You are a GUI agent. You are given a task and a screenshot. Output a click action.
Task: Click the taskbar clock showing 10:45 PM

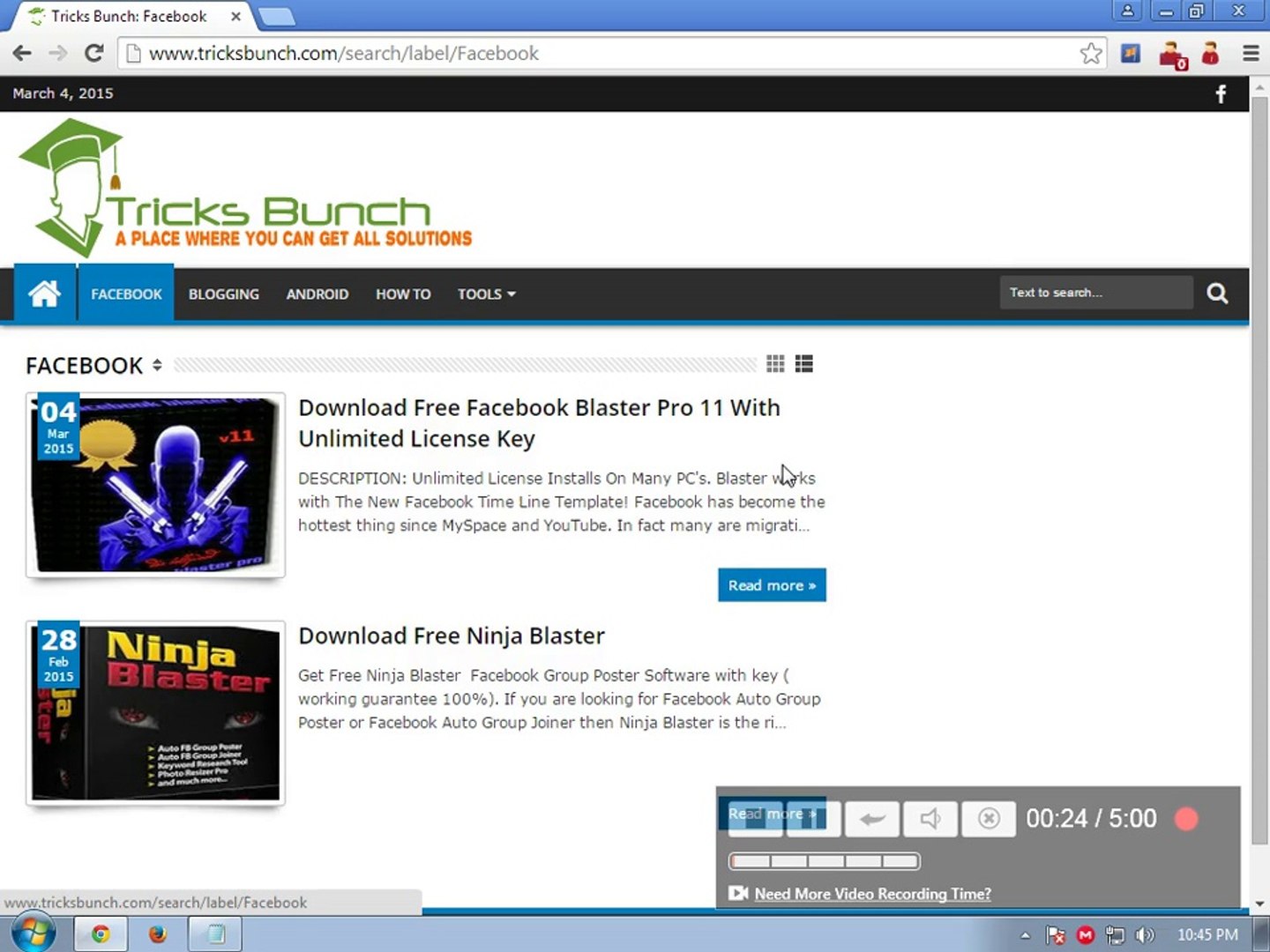(x=1207, y=935)
